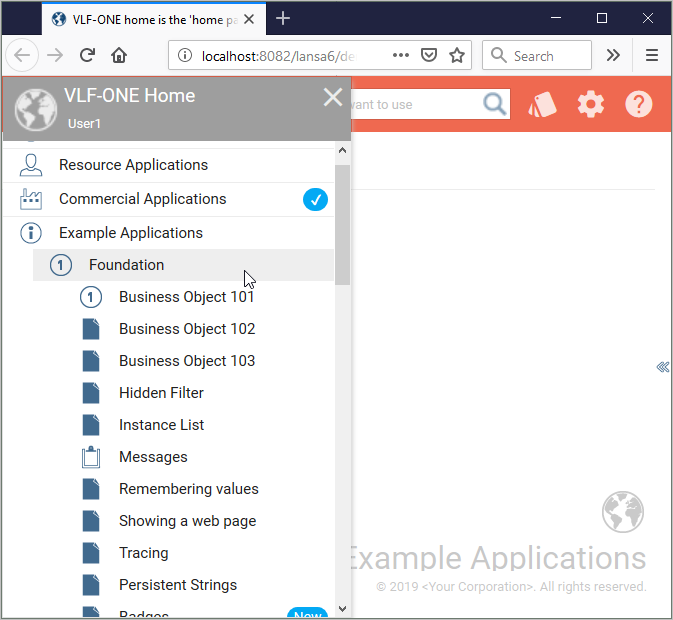Click the theme swatches icon in header
Image resolution: width=673 pixels, height=620 pixels.
(542, 104)
